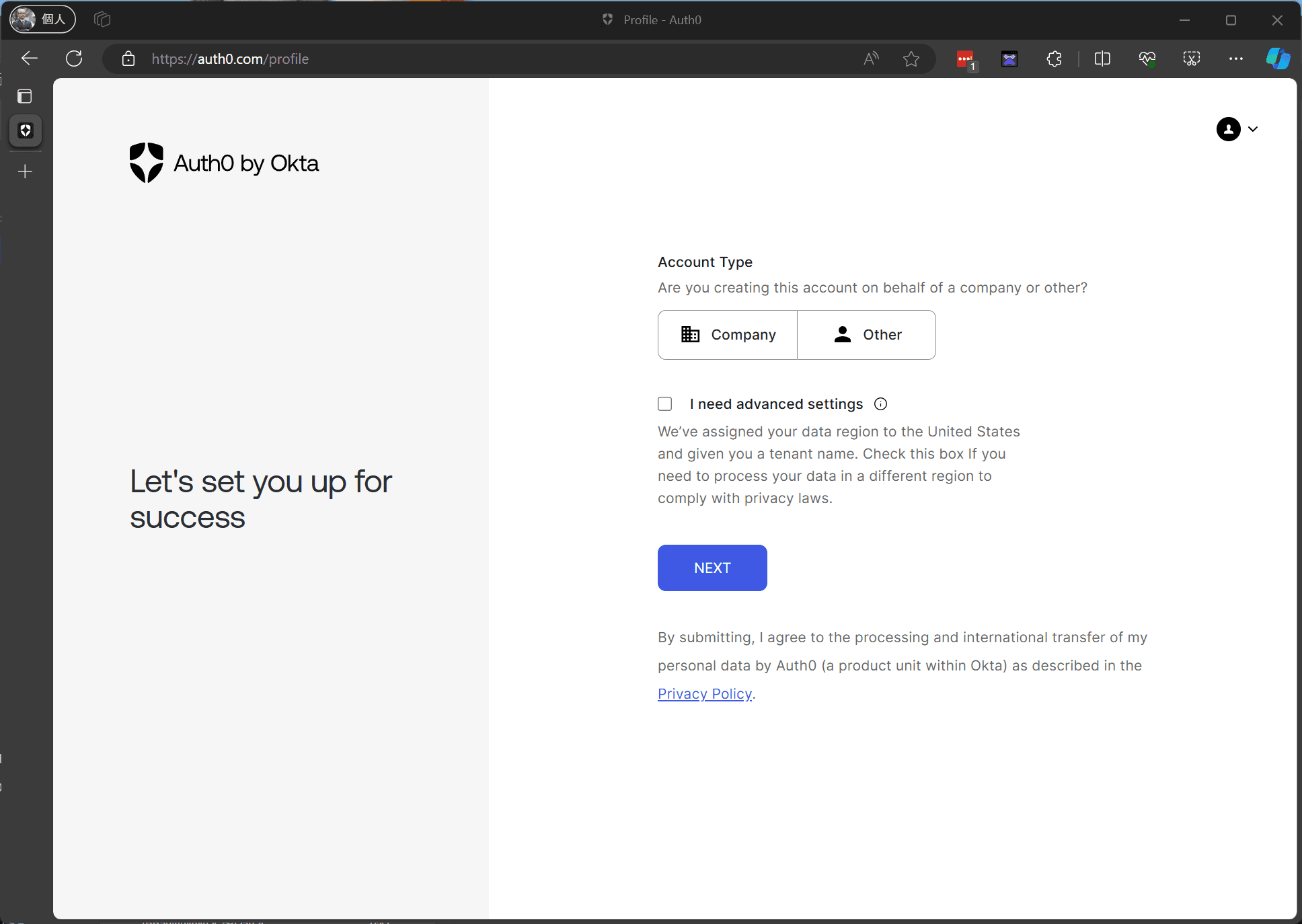
Task: Toggle split screen view icon
Action: click(1102, 59)
